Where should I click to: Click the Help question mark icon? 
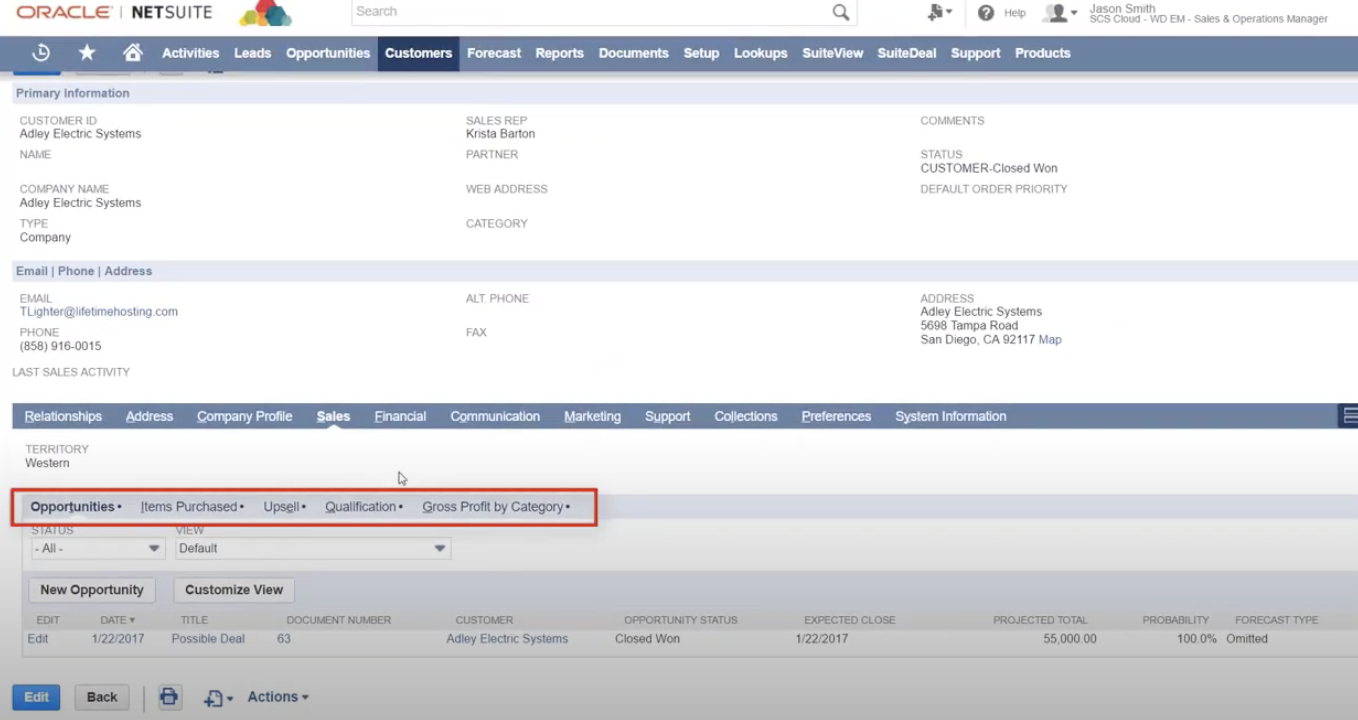click(x=986, y=13)
